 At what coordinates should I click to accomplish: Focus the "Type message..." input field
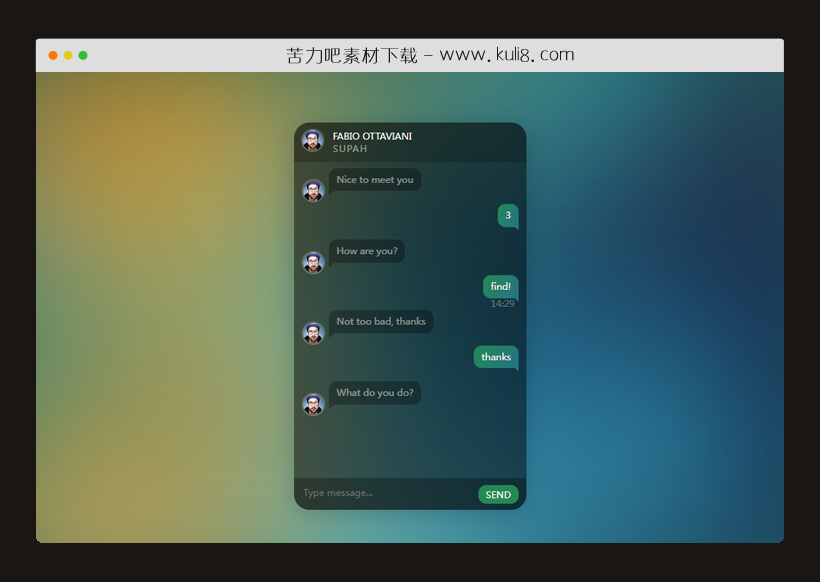(385, 493)
